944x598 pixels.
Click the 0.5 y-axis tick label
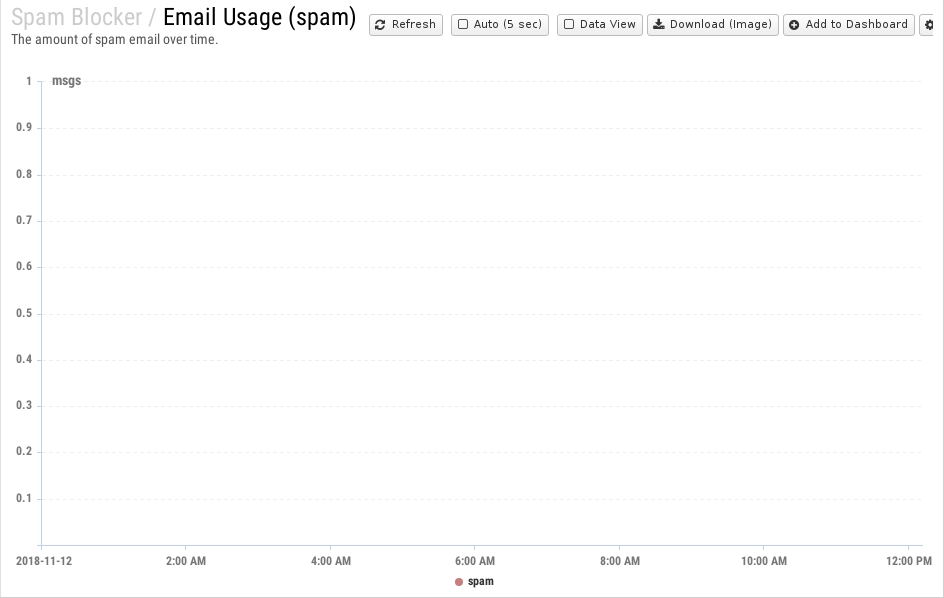click(x=24, y=313)
